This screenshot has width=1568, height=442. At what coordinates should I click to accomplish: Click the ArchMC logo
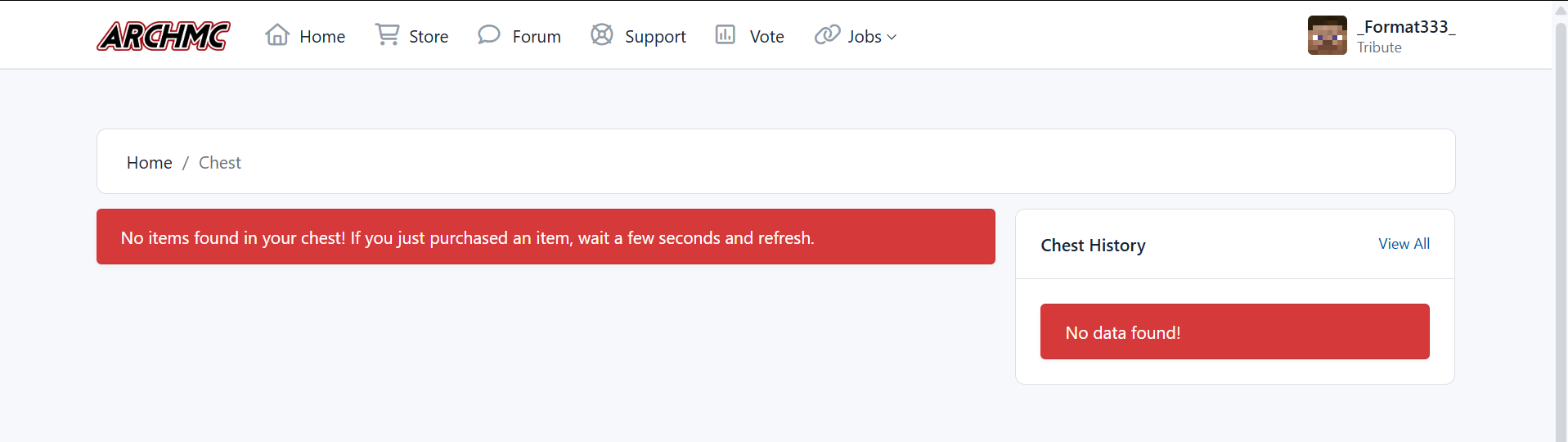tap(164, 36)
